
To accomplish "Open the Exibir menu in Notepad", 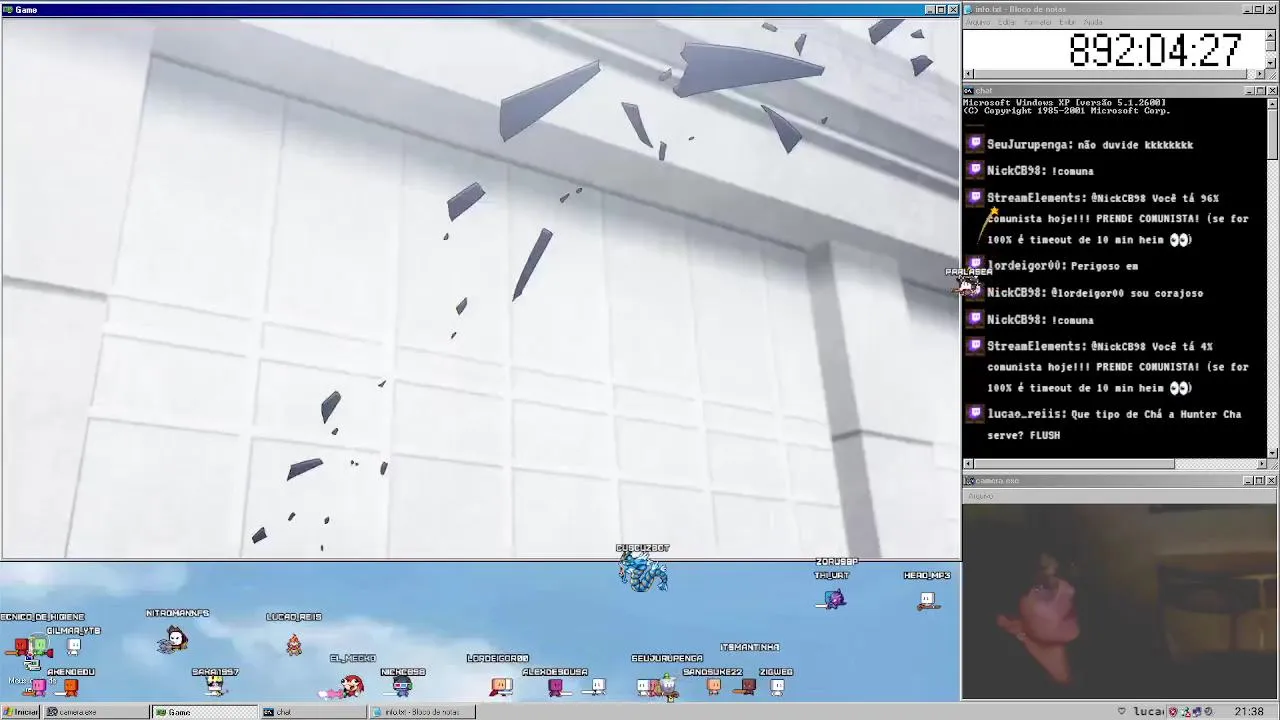I will click(x=1067, y=22).
